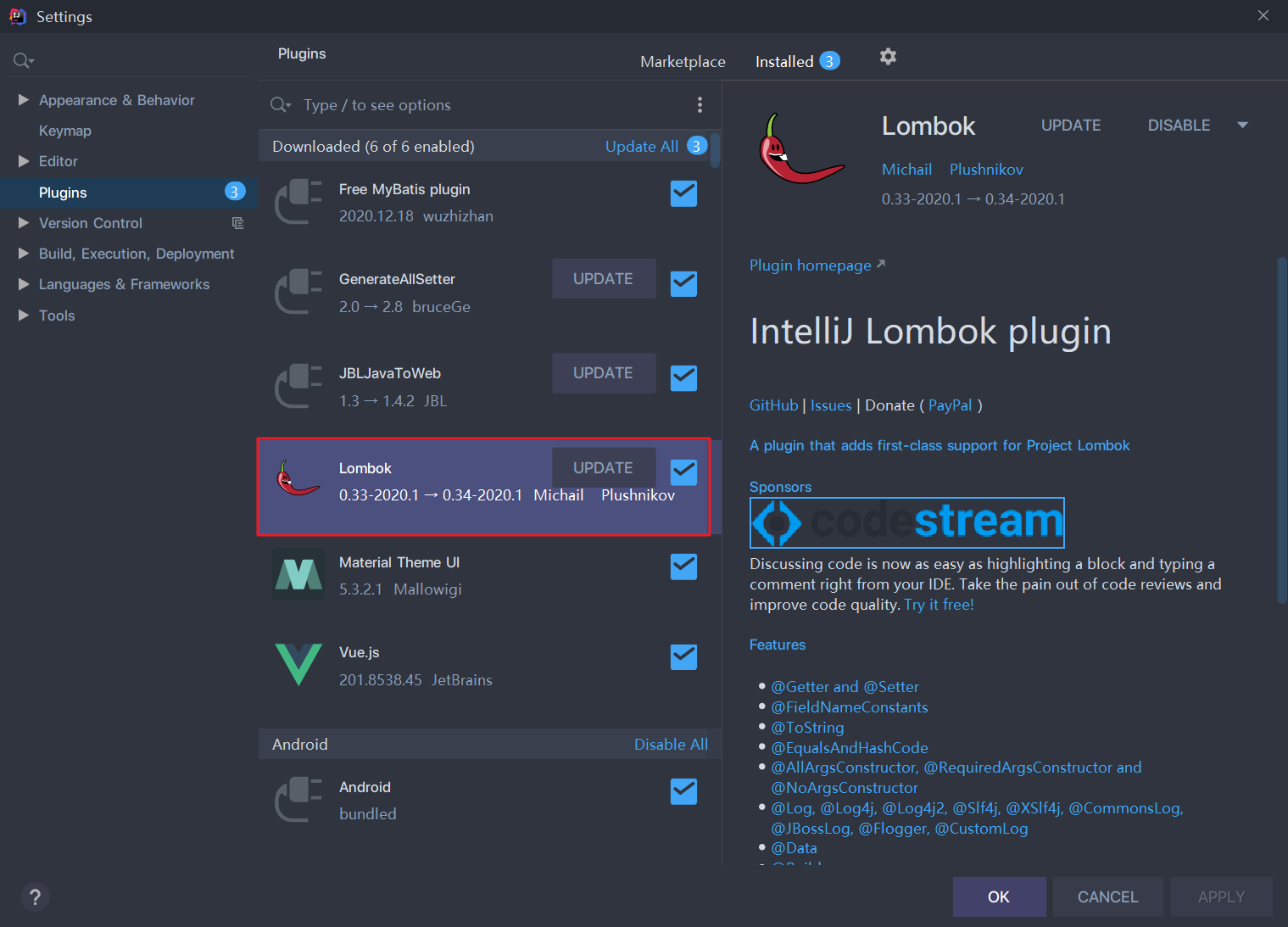Switch to the Marketplace tab

coord(683,62)
